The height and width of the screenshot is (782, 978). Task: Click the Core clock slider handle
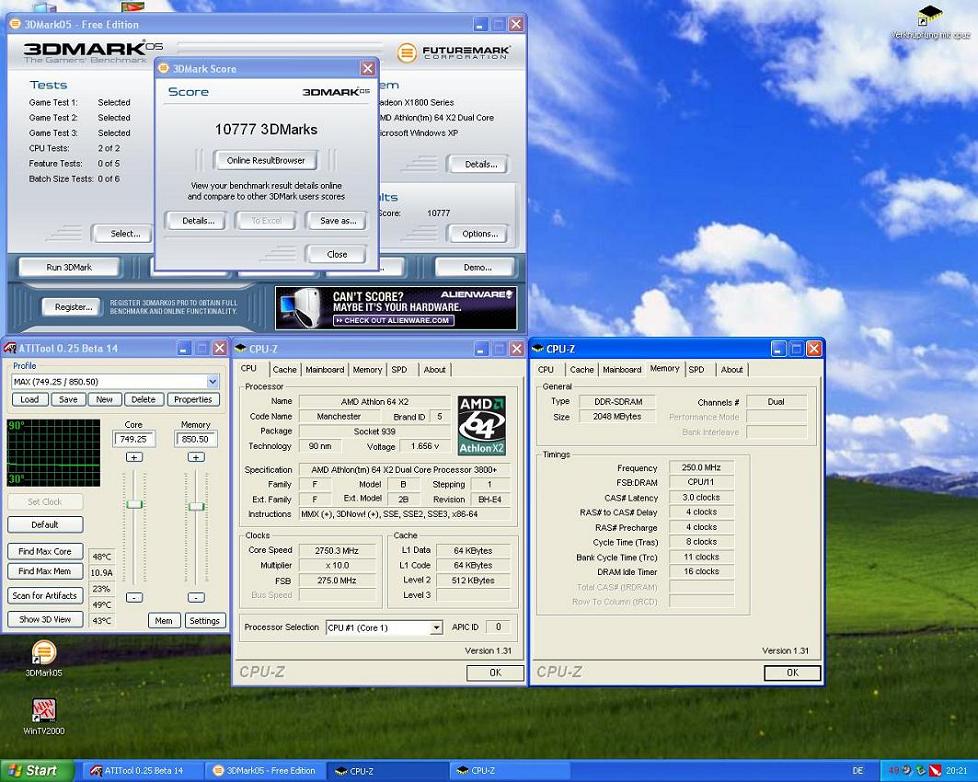tap(134, 504)
